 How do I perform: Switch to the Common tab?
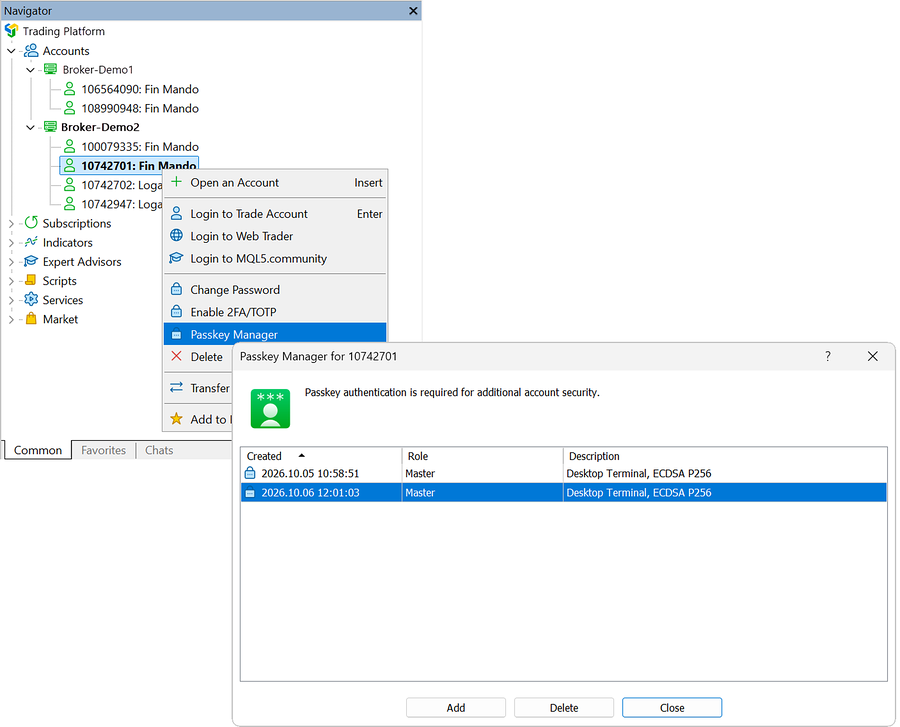point(38,450)
